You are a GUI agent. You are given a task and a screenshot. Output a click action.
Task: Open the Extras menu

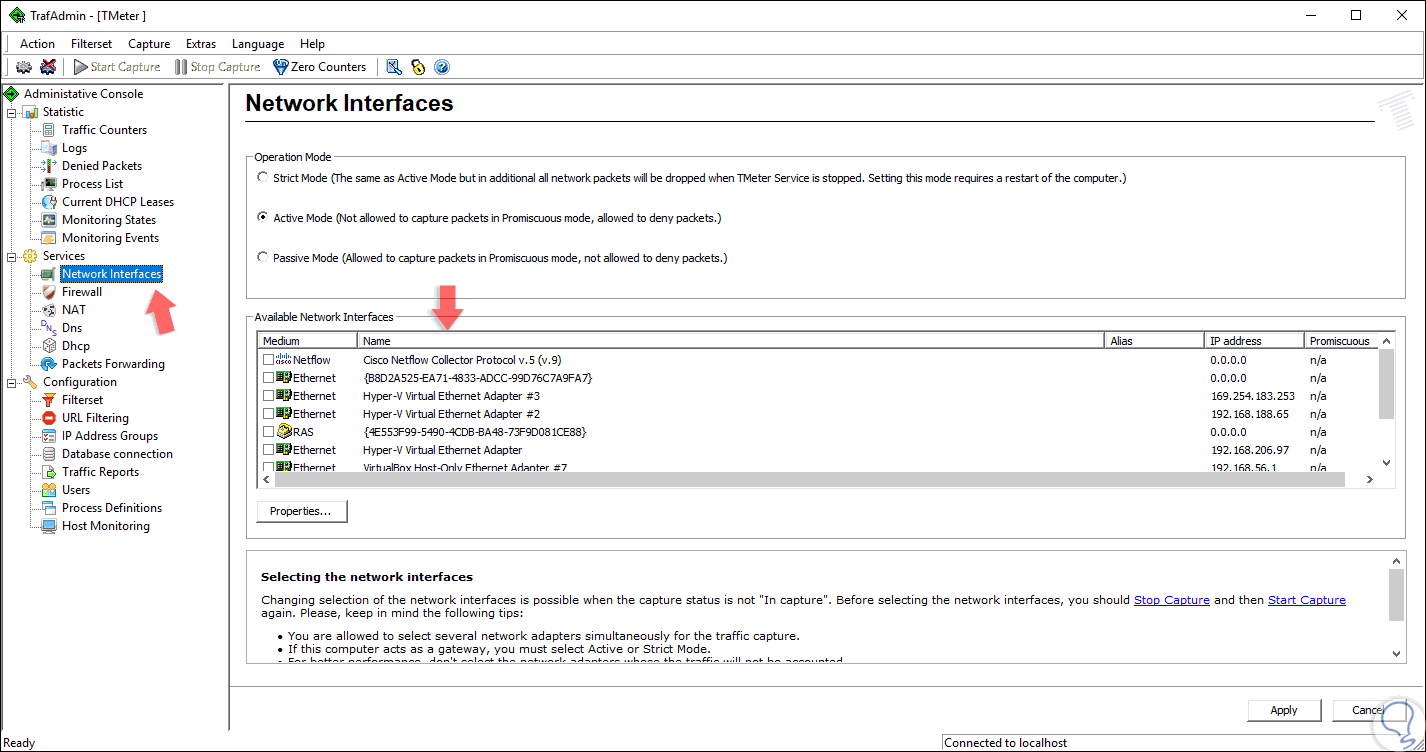pyautogui.click(x=201, y=44)
